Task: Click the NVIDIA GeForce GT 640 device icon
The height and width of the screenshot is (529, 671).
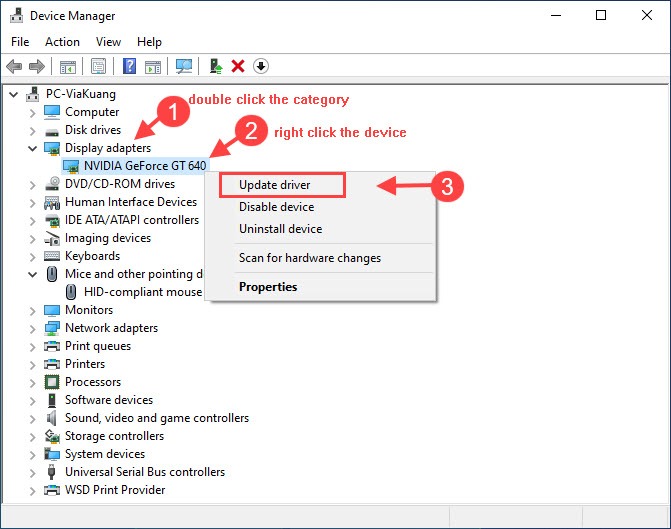Action: 71,166
